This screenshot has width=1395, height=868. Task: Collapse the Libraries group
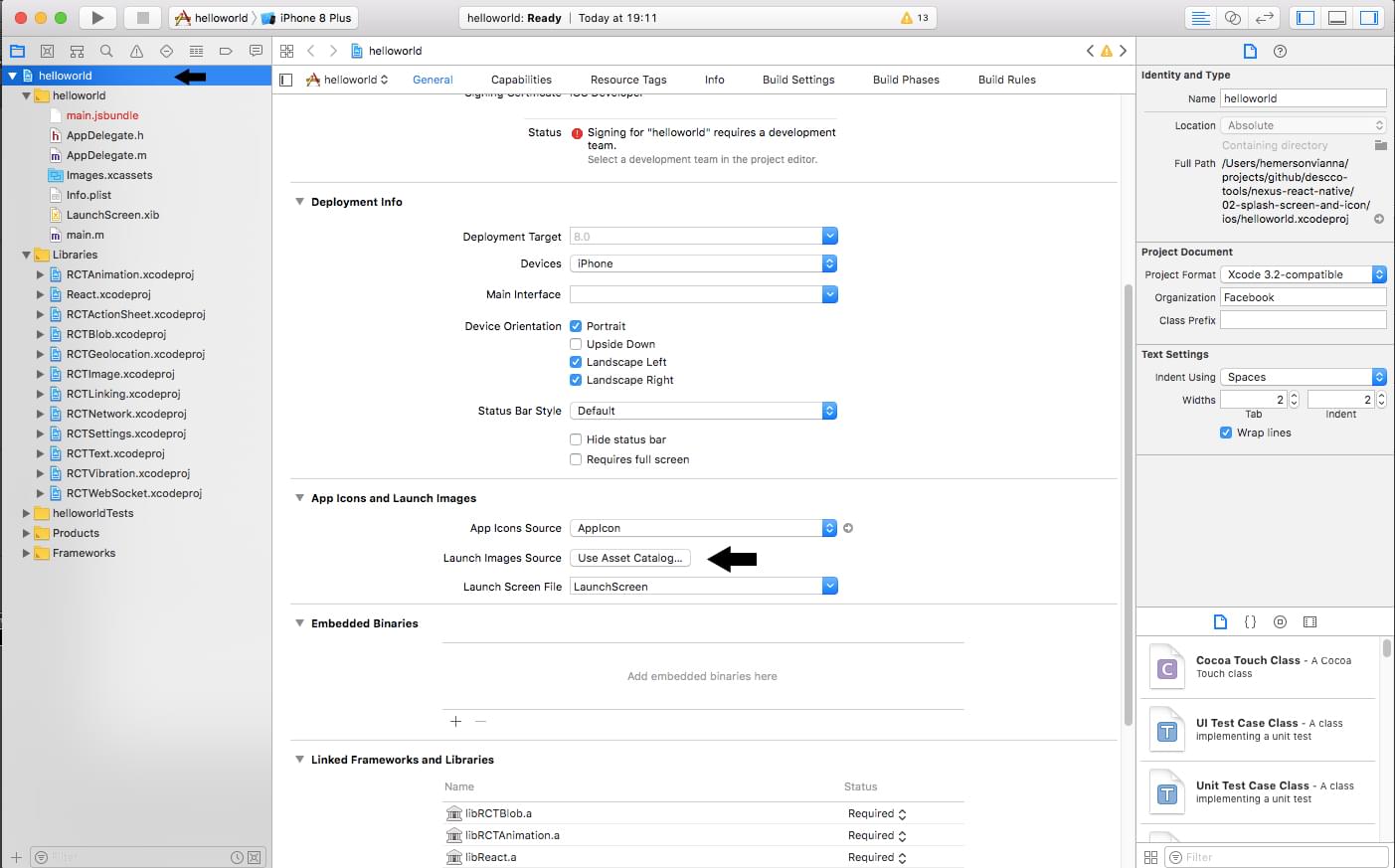(27, 255)
